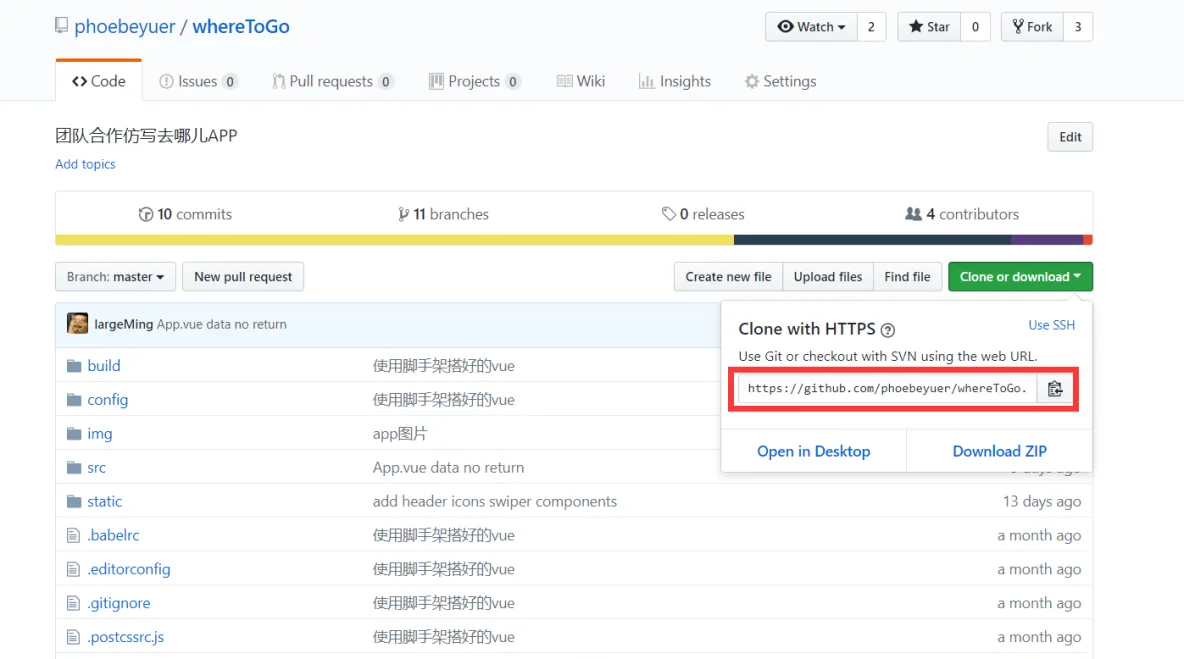This screenshot has height=659, width=1184.
Task: Open the .babelrc file
Action: click(x=113, y=535)
